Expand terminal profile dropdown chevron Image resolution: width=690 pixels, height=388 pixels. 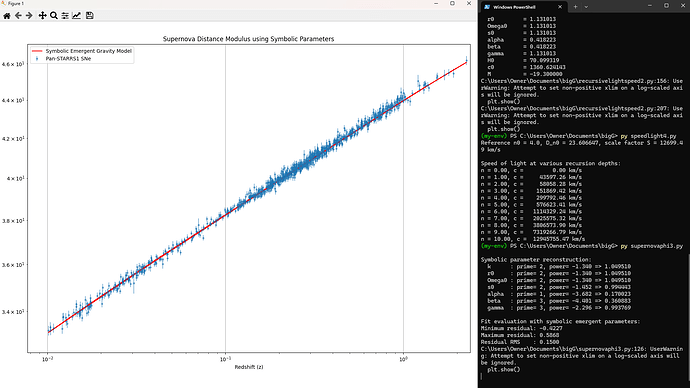586,7
